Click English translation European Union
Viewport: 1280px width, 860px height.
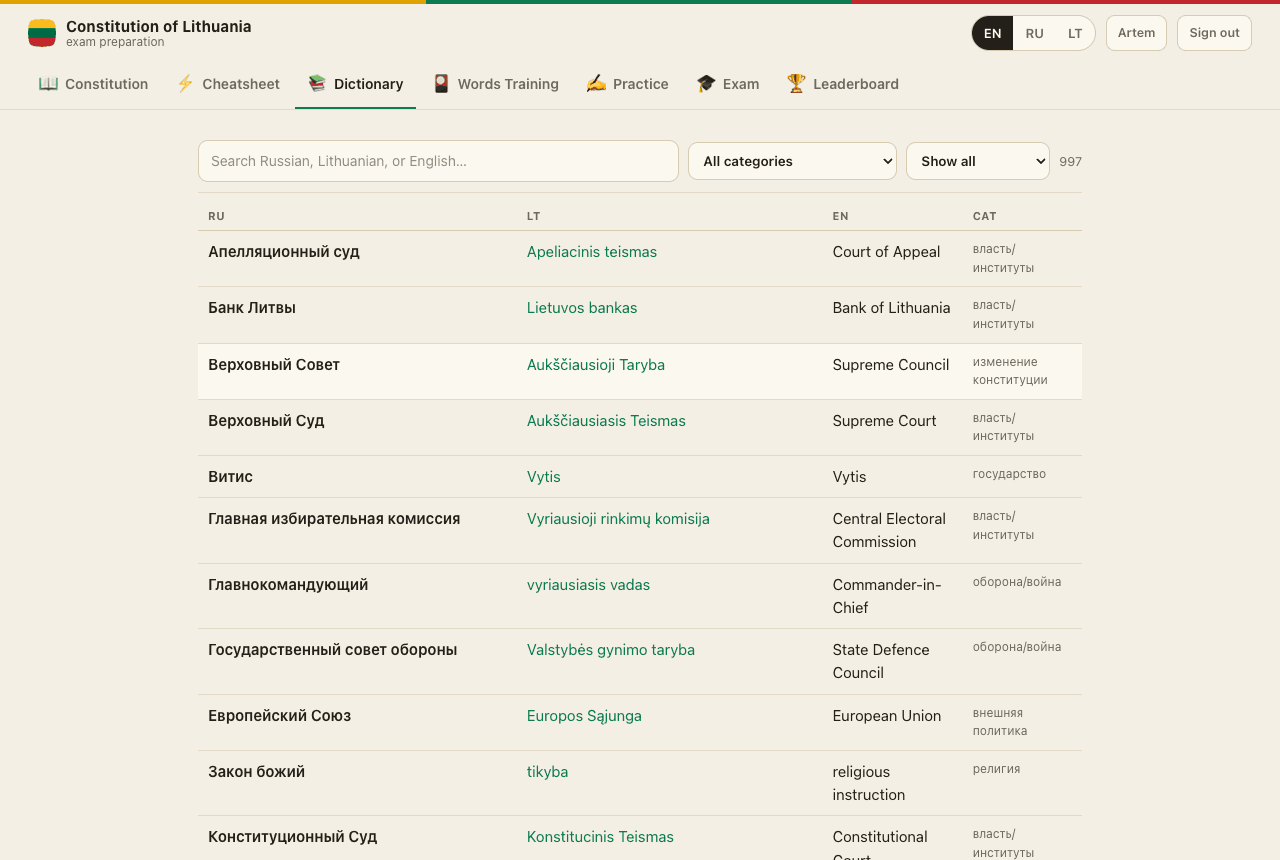point(887,716)
